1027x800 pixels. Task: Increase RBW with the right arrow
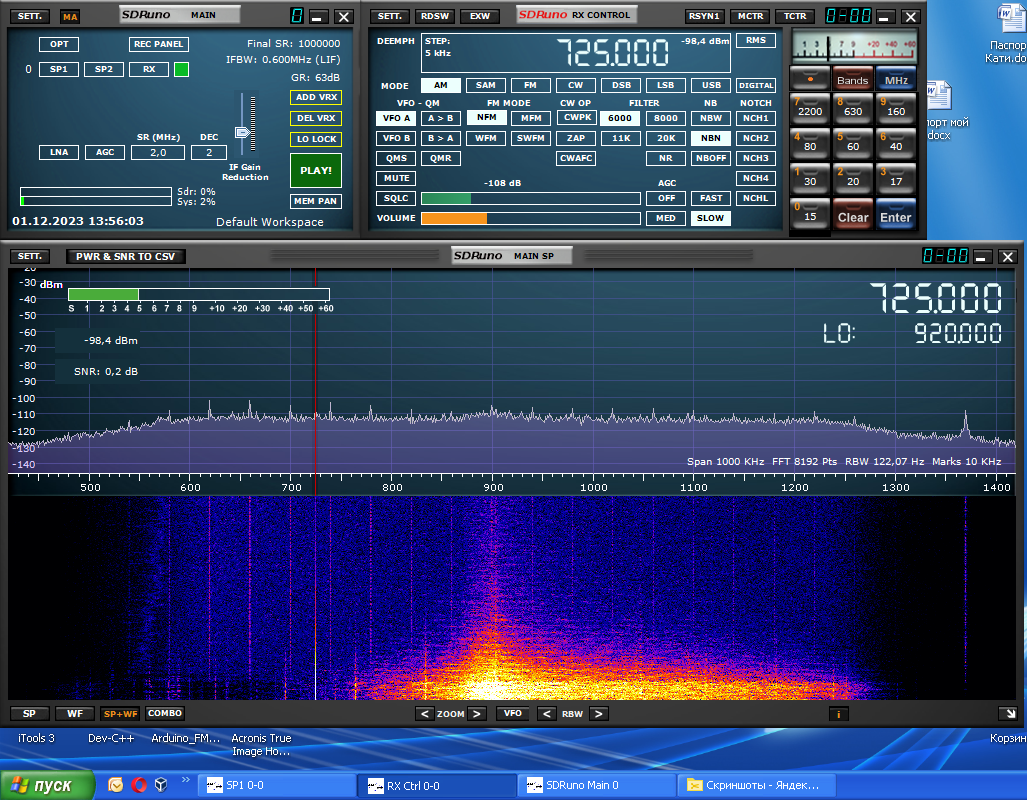pos(599,714)
